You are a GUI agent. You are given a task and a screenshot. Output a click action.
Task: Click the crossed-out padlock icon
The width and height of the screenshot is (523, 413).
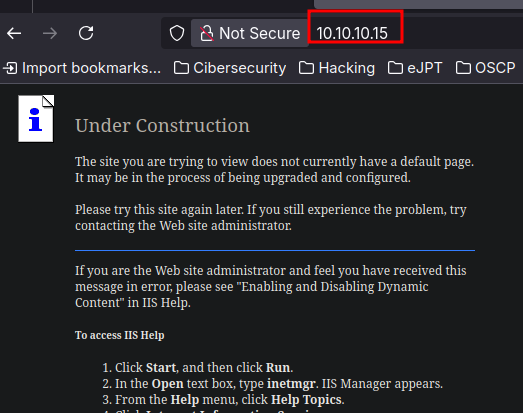pyautogui.click(x=207, y=34)
